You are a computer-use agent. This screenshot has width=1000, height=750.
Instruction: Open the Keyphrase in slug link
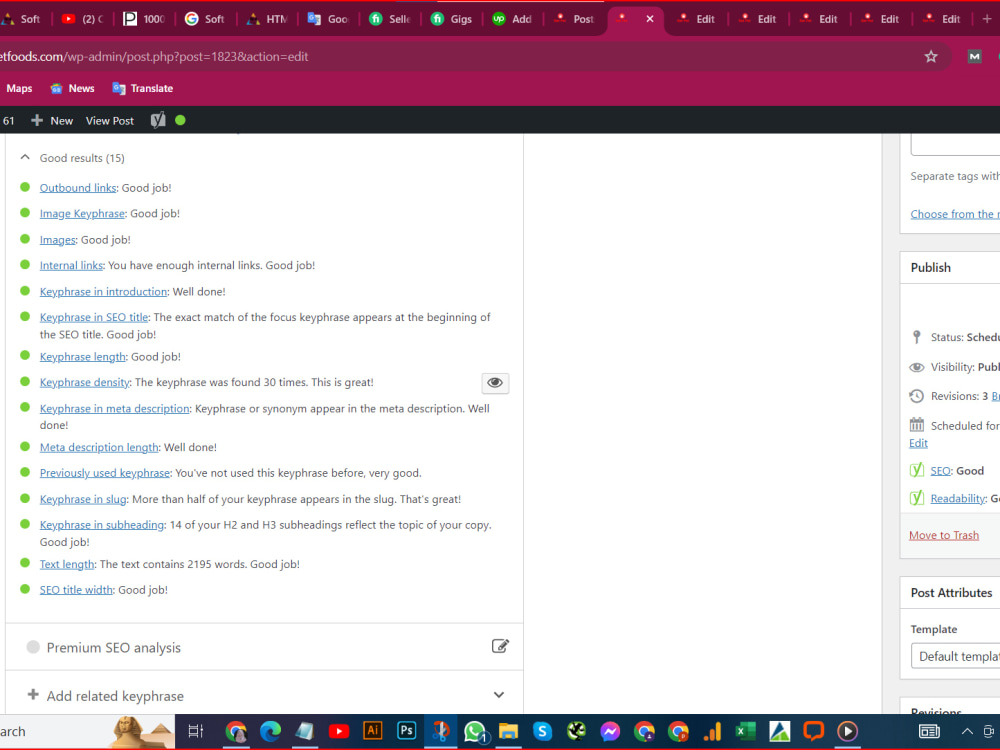coord(83,499)
